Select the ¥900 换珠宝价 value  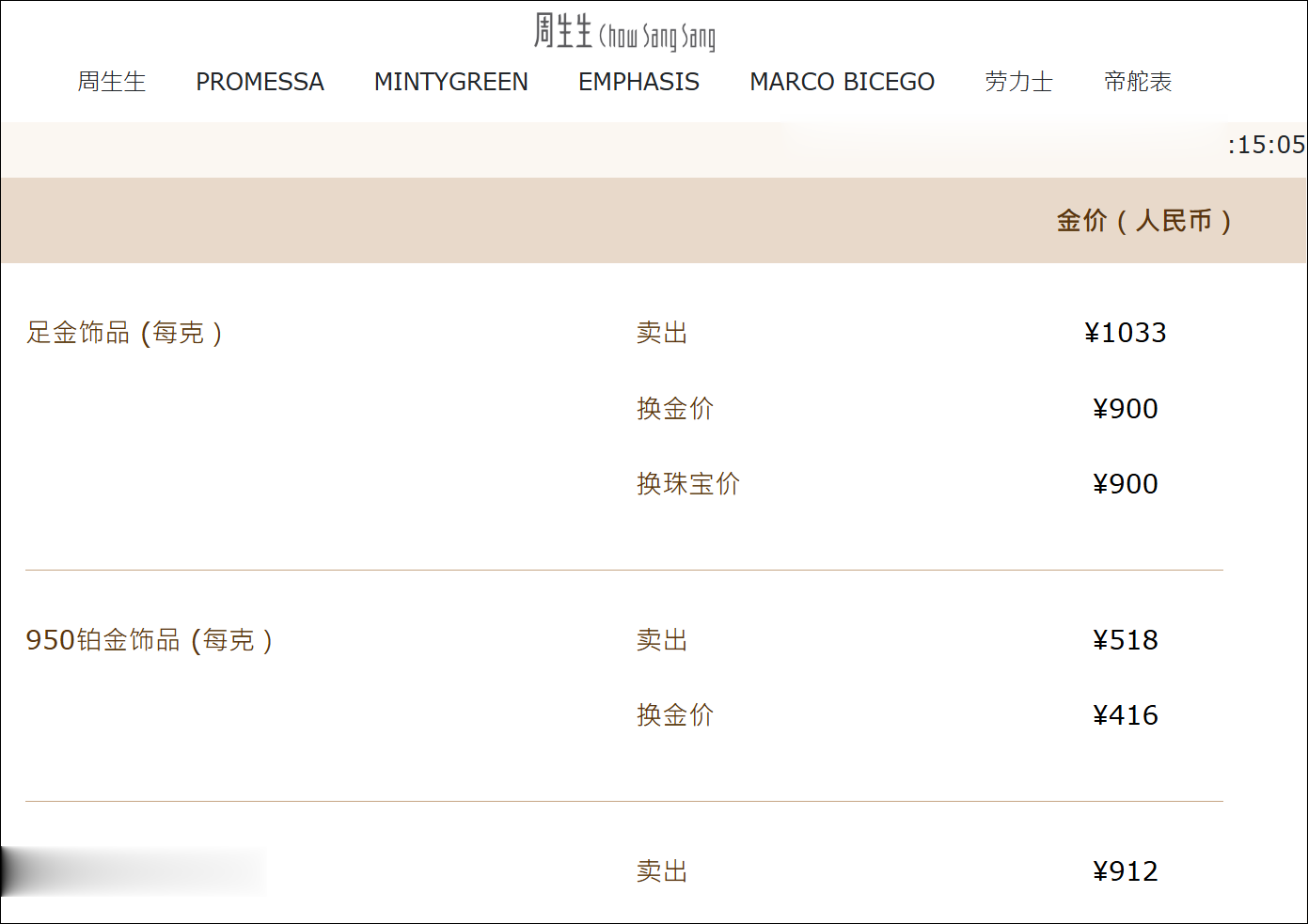pyautogui.click(x=1125, y=484)
